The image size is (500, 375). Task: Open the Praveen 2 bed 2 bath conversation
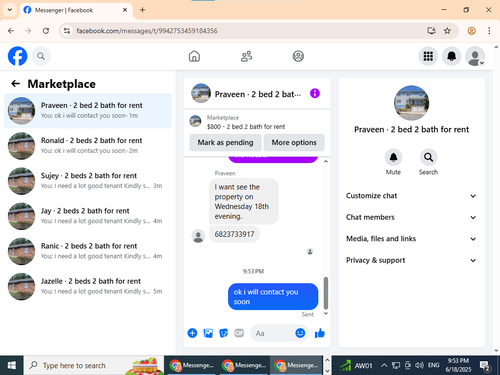coord(88,111)
